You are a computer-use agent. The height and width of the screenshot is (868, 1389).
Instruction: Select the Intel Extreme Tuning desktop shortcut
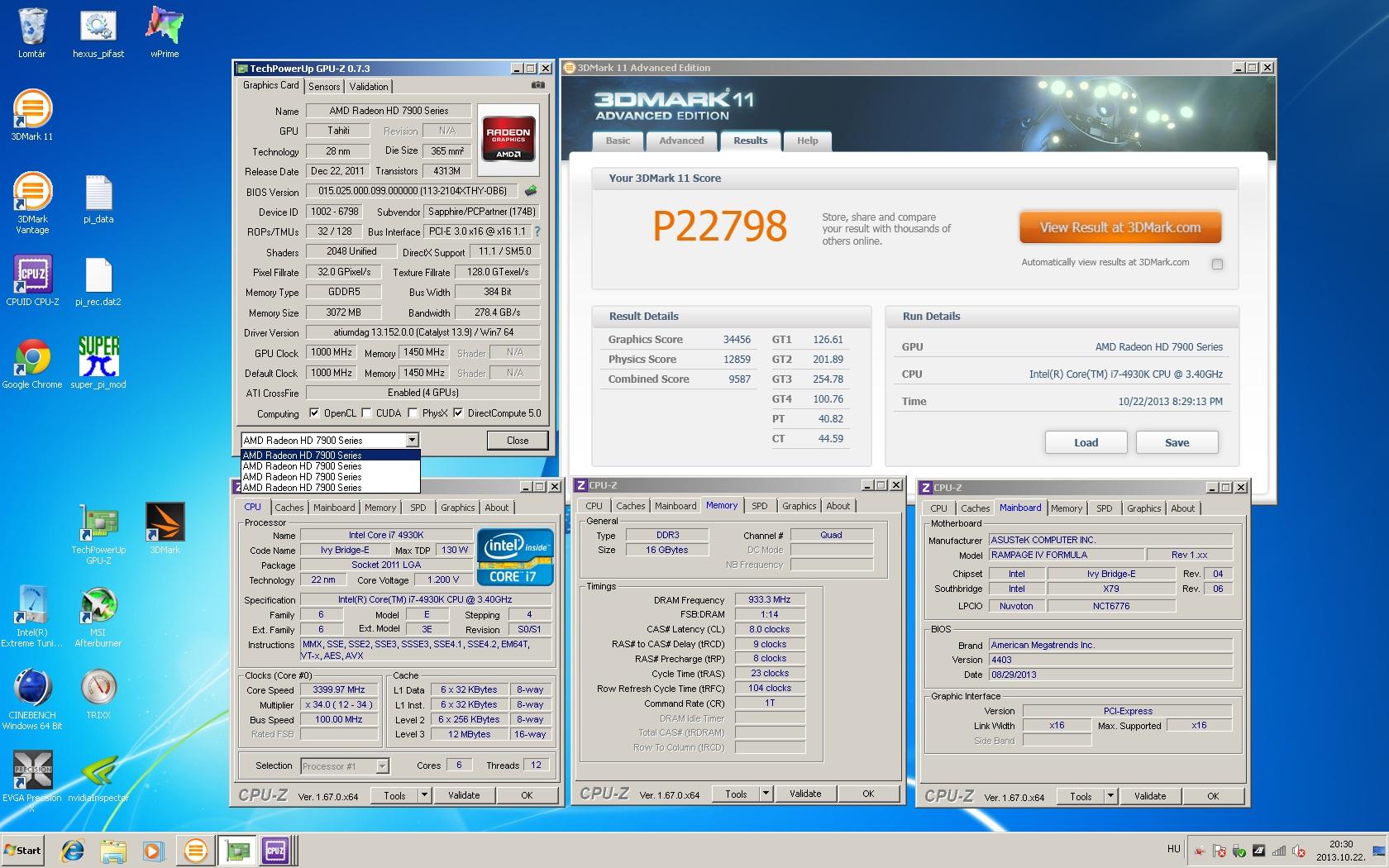pyautogui.click(x=32, y=616)
